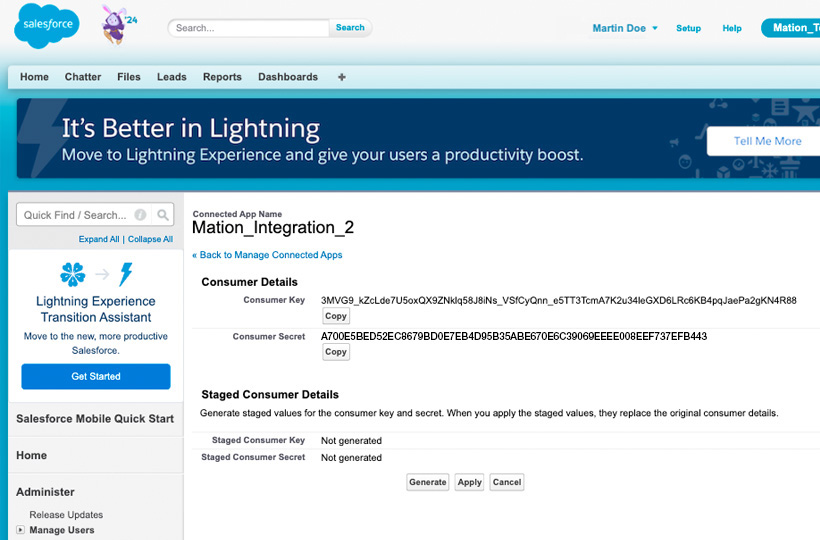Click the Get Started button
820x540 pixels.
(x=96, y=376)
